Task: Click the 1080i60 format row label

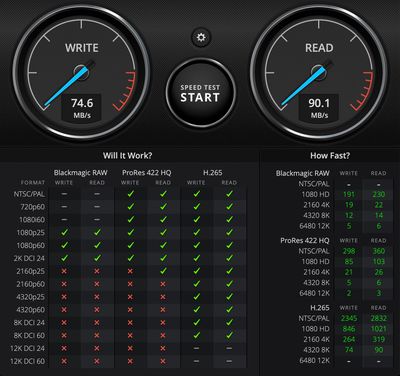Action: (x=32, y=220)
